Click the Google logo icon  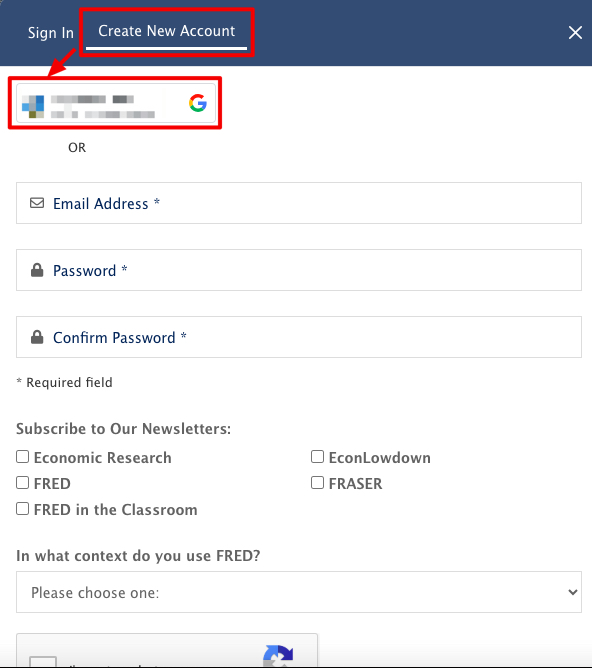[x=198, y=103]
